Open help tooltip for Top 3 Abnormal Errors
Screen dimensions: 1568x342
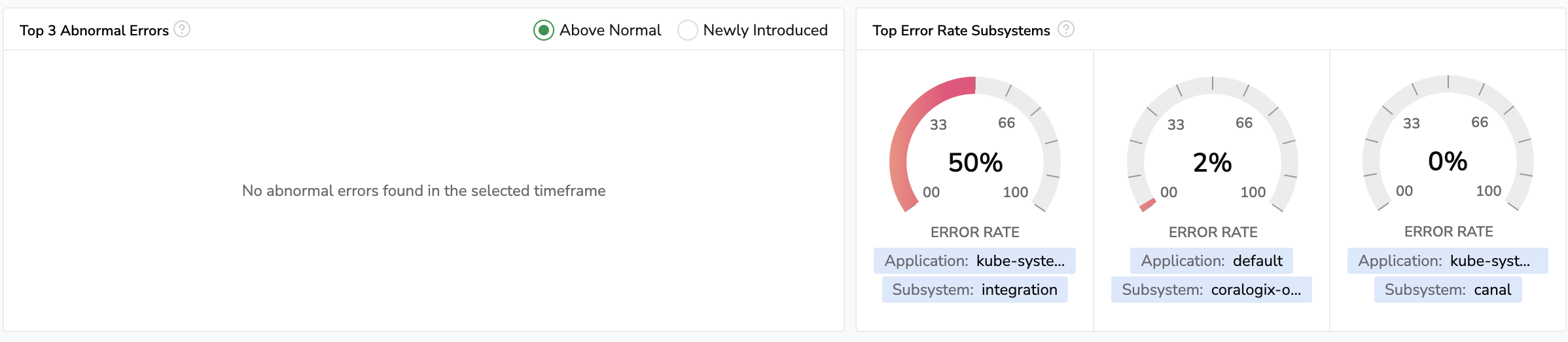pyautogui.click(x=182, y=29)
